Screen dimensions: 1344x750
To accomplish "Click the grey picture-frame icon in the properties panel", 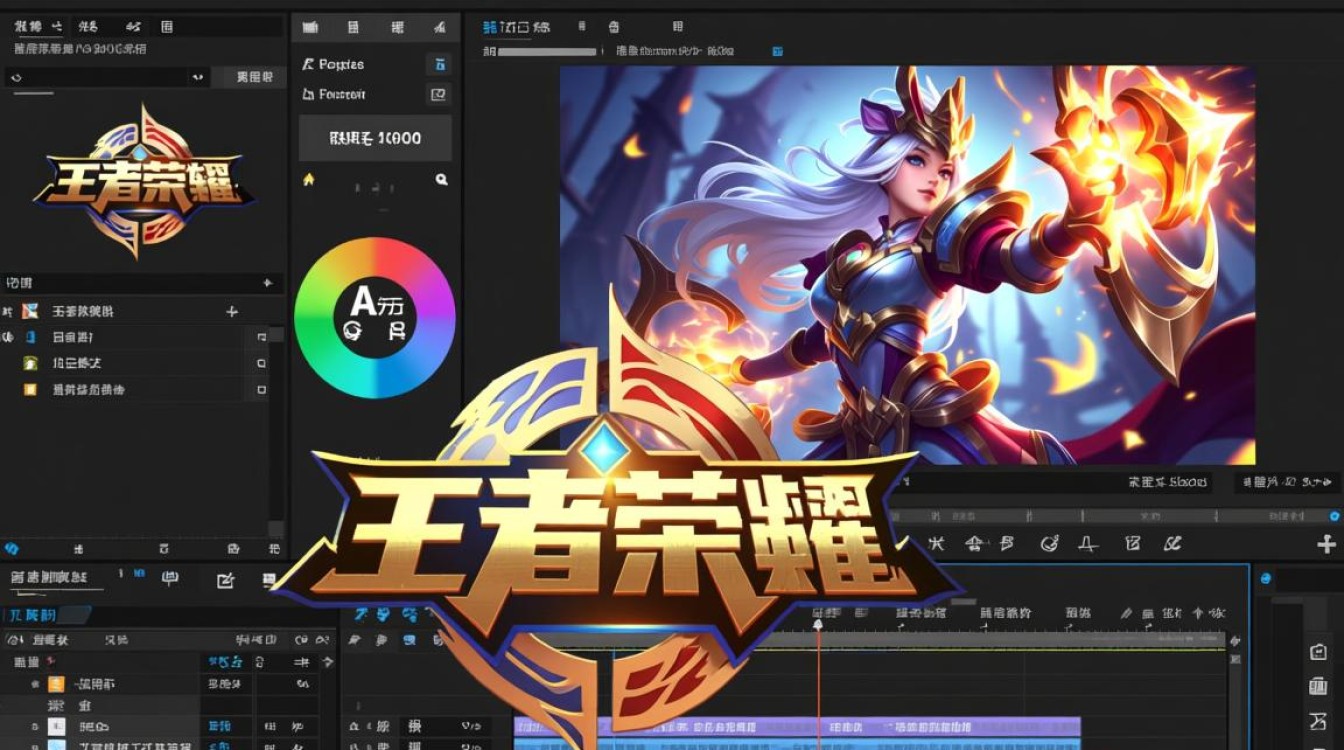I will point(438,94).
